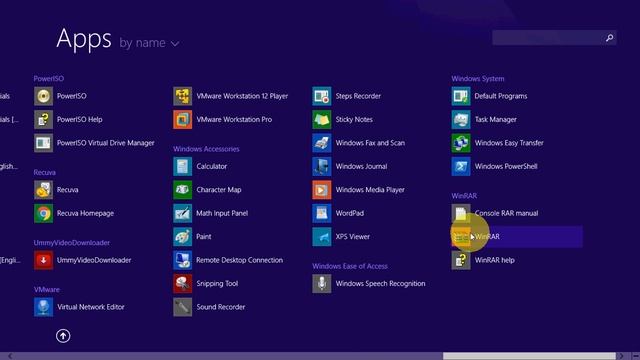Launch Snipping Tool icon
This screenshot has height=360, width=640.
click(182, 284)
